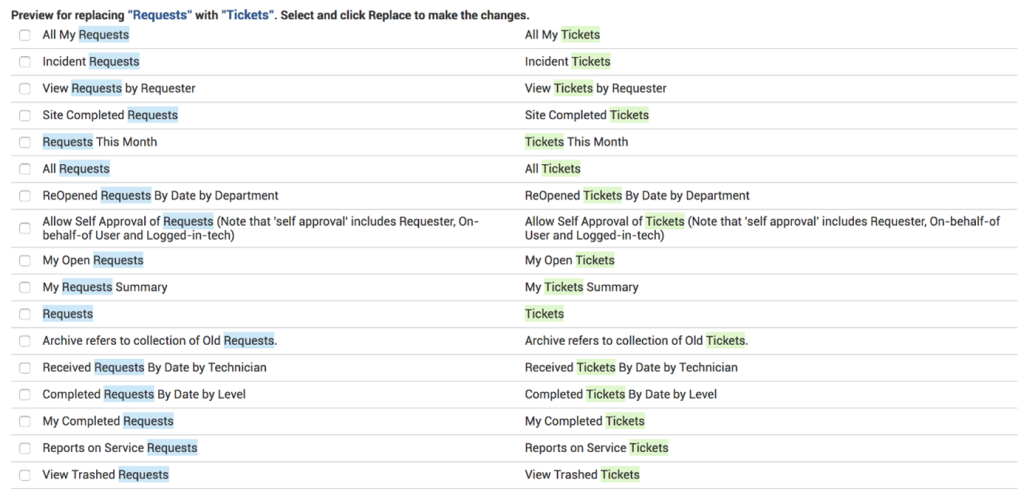
Task: Select the All Requests checkbox
Action: point(25,169)
